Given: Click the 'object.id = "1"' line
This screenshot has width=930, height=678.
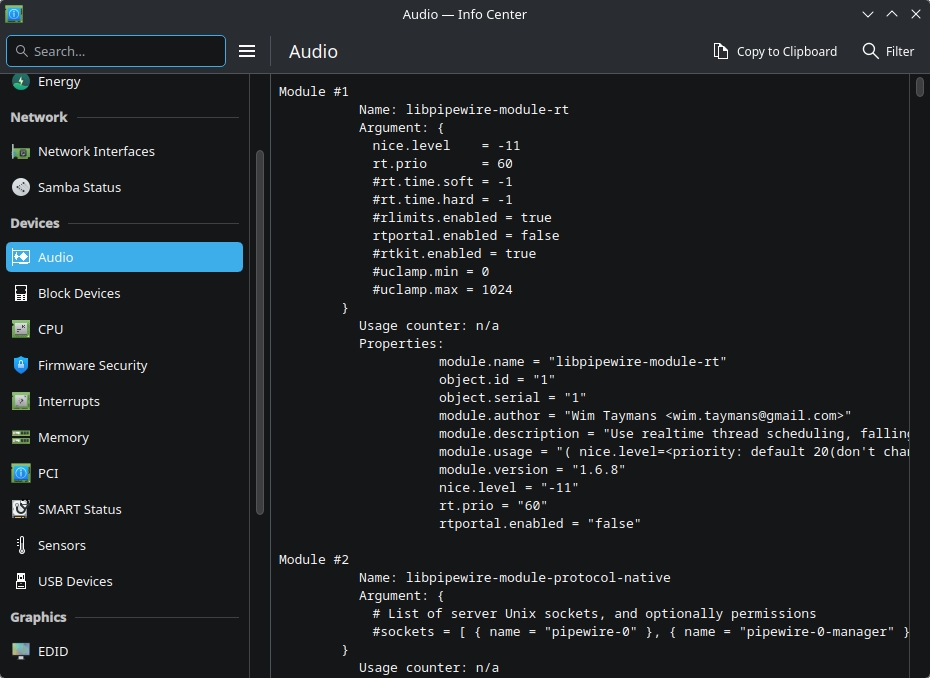Looking at the screenshot, I should click(x=497, y=380).
